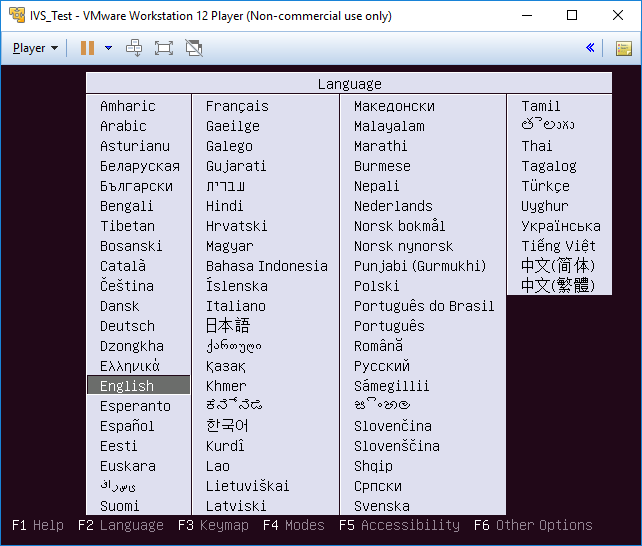
Task: Collapse toolbar with double chevron icon
Action: [x=590, y=48]
